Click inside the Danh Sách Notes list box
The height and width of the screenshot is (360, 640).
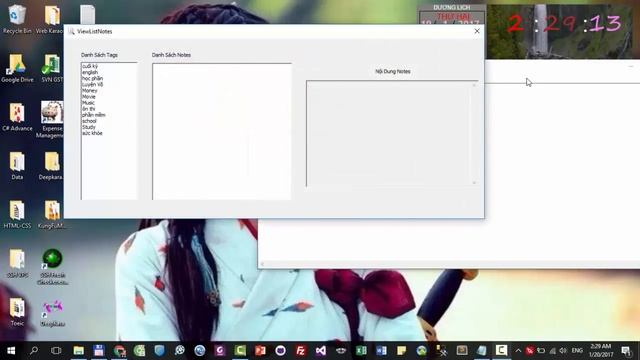[222, 131]
